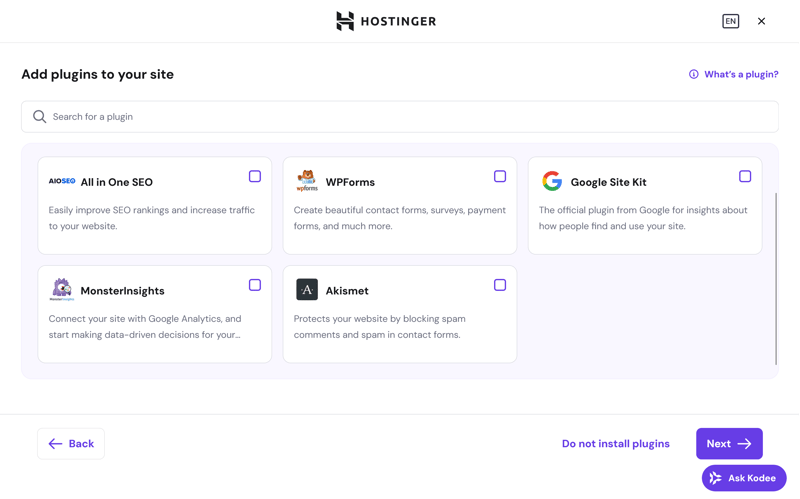
Task: Click the plugin list scrollbar
Action: click(776, 279)
